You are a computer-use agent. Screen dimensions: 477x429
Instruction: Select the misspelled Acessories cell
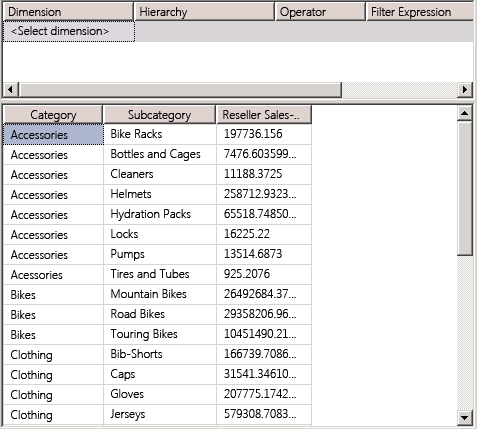pos(53,274)
